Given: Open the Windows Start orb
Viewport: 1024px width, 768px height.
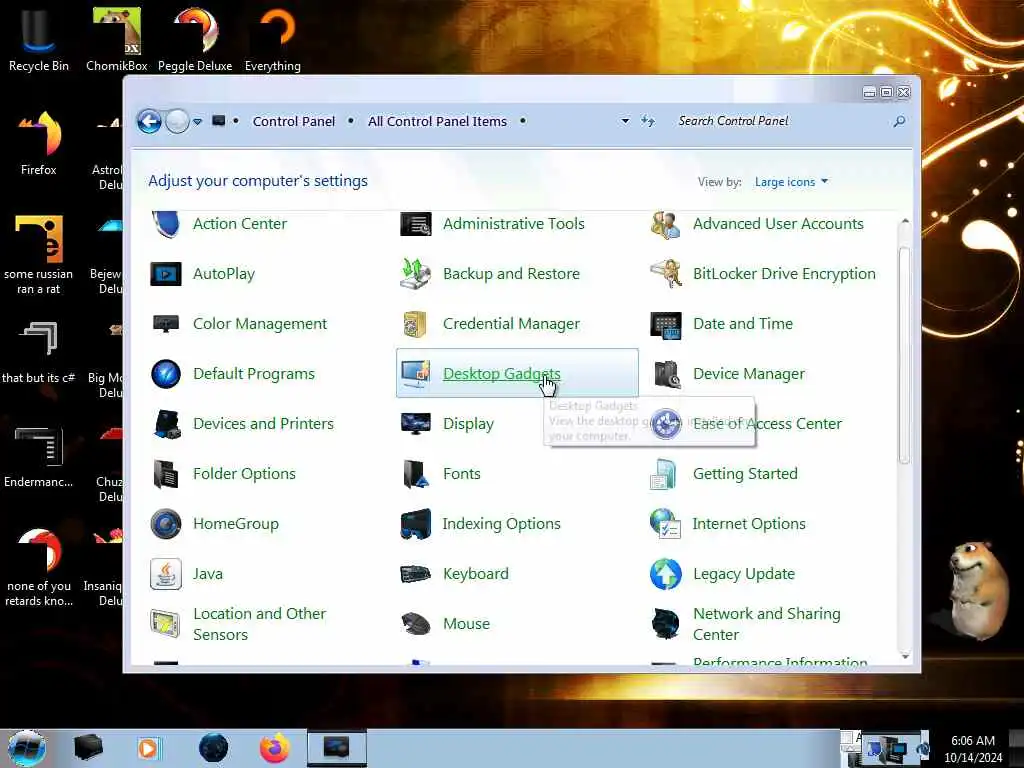Looking at the screenshot, I should click(26, 748).
